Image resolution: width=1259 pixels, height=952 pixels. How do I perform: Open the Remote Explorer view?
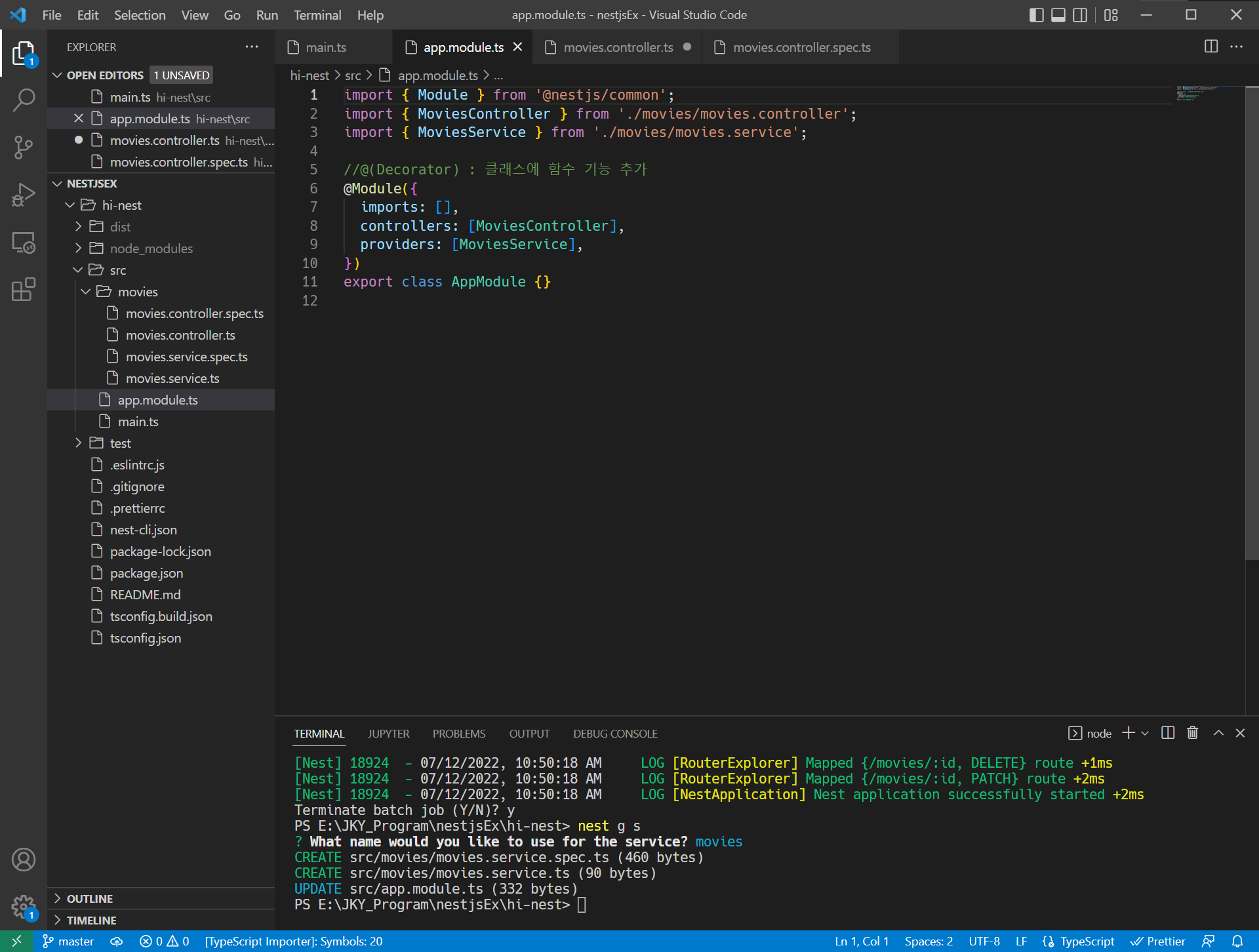[x=24, y=243]
